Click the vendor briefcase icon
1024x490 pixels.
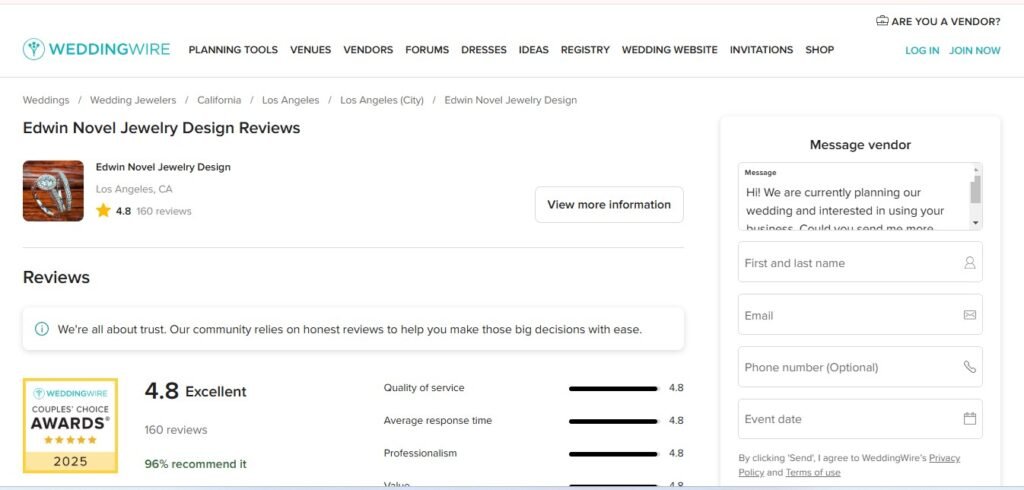coord(882,21)
